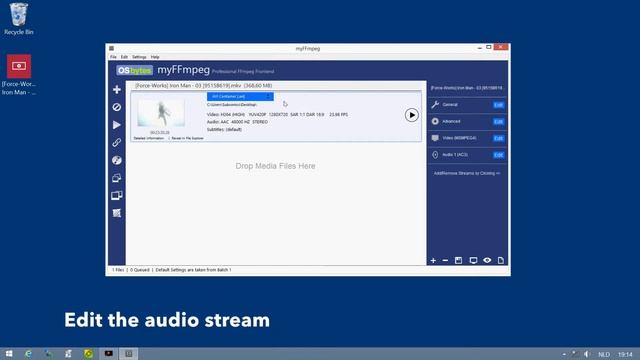Screen dimensions: 640x360
Task: Click the play triangle icon in left sidebar
Action: pos(117,125)
